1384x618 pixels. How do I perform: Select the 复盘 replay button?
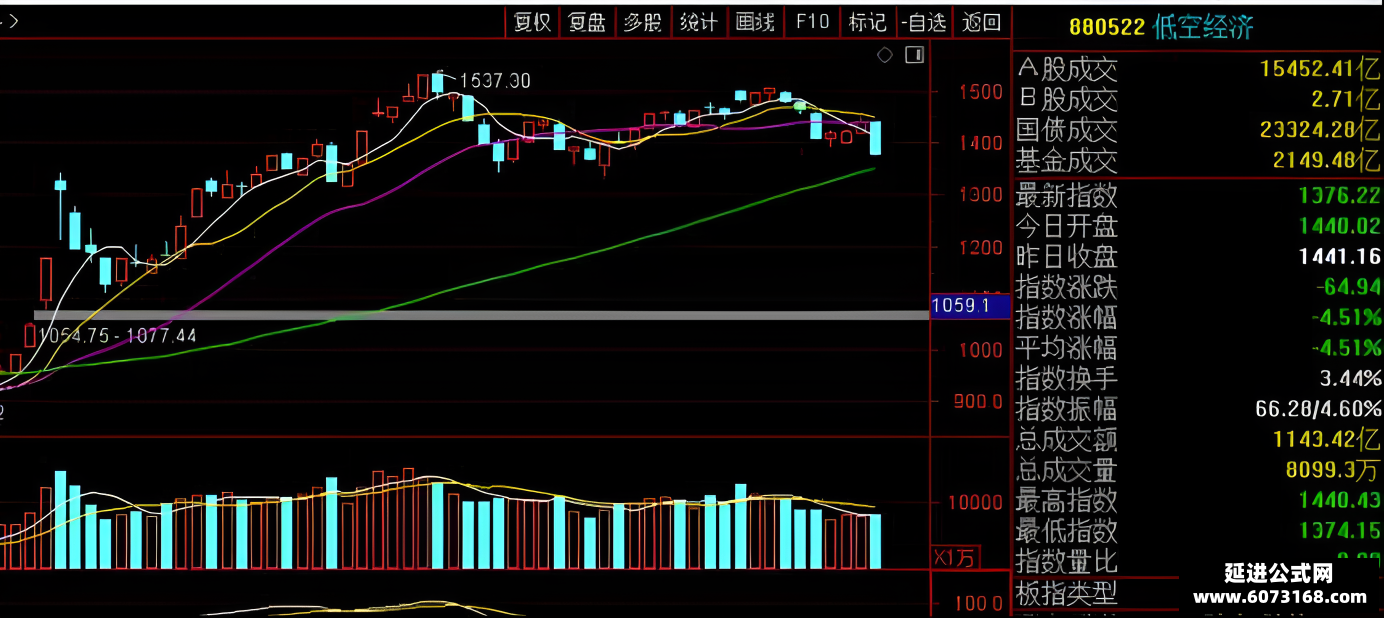[587, 22]
